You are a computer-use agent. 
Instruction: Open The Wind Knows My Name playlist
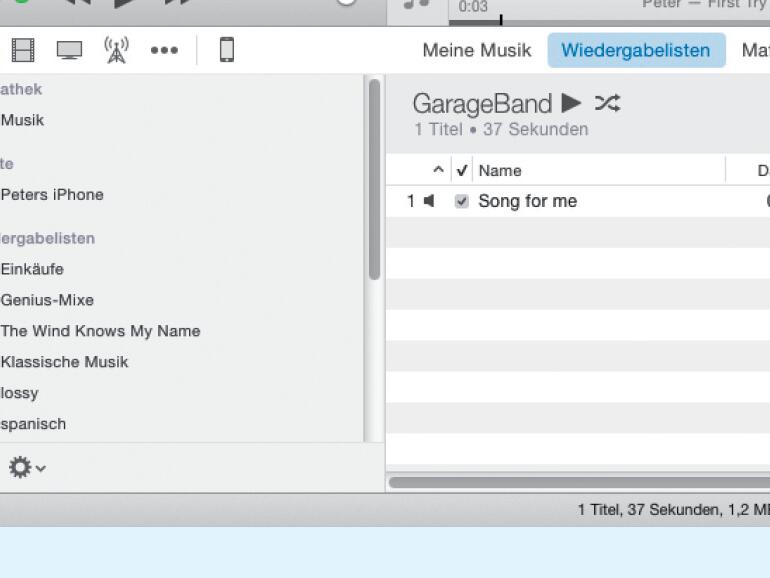(x=101, y=331)
